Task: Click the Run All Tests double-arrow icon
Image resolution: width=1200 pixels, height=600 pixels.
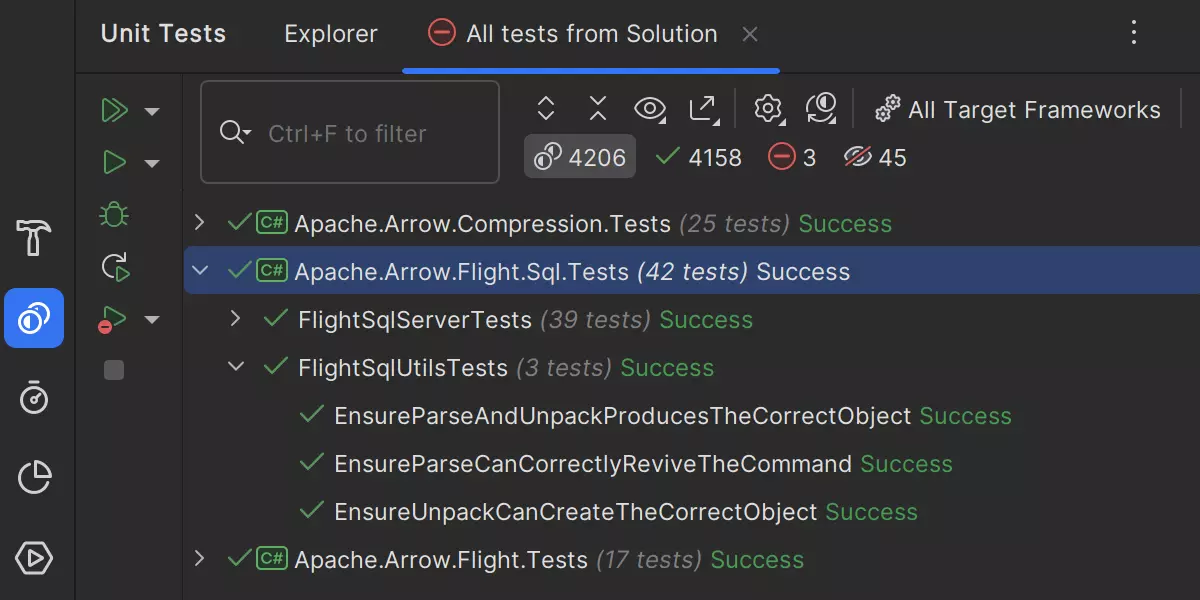Action: [115, 110]
